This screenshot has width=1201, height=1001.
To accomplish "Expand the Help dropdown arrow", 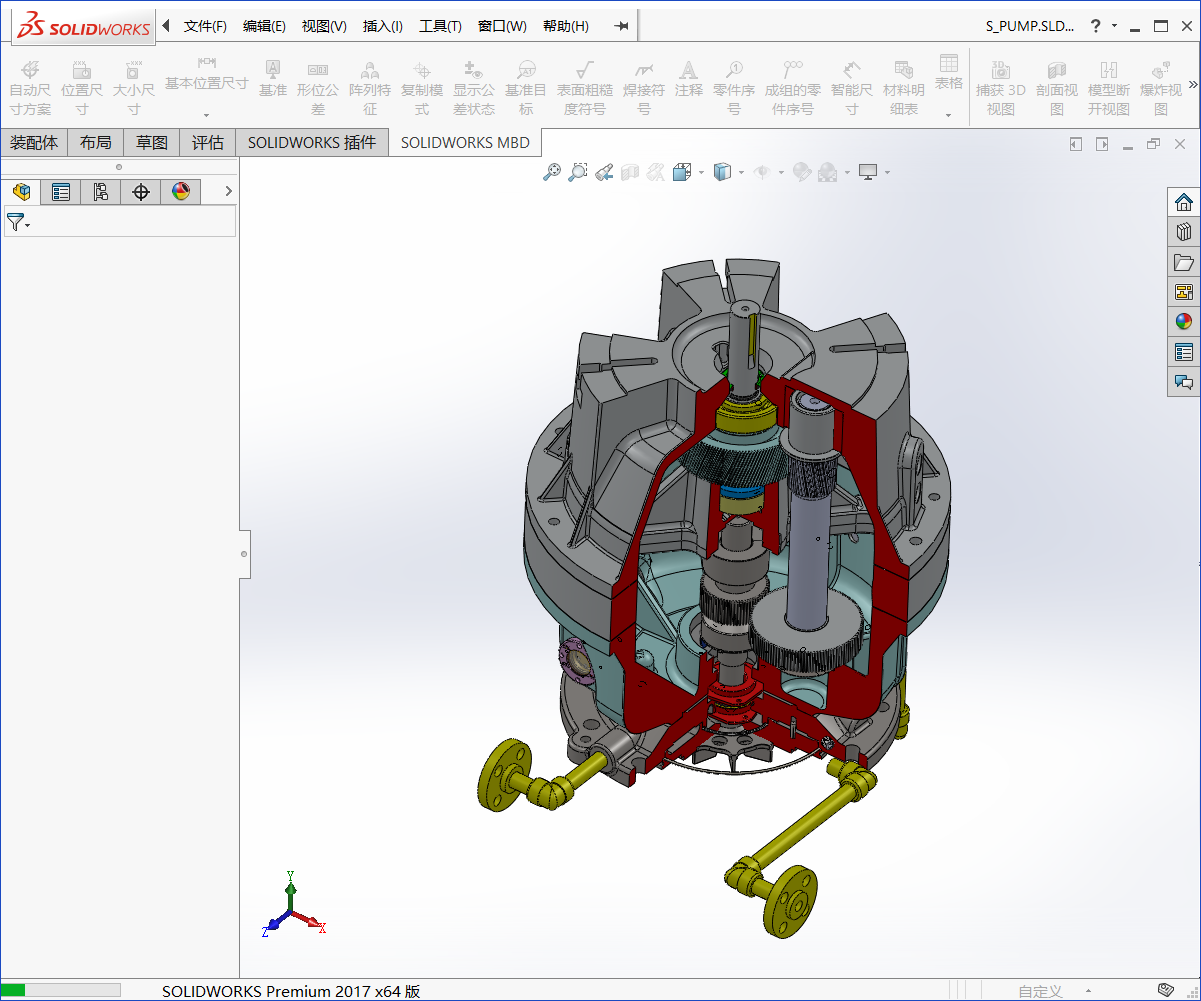I will (x=1115, y=26).
